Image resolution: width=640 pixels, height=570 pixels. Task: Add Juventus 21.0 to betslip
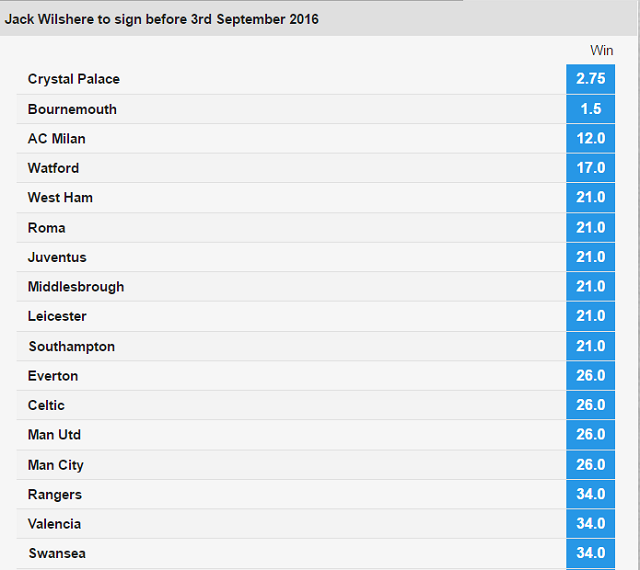tap(590, 257)
